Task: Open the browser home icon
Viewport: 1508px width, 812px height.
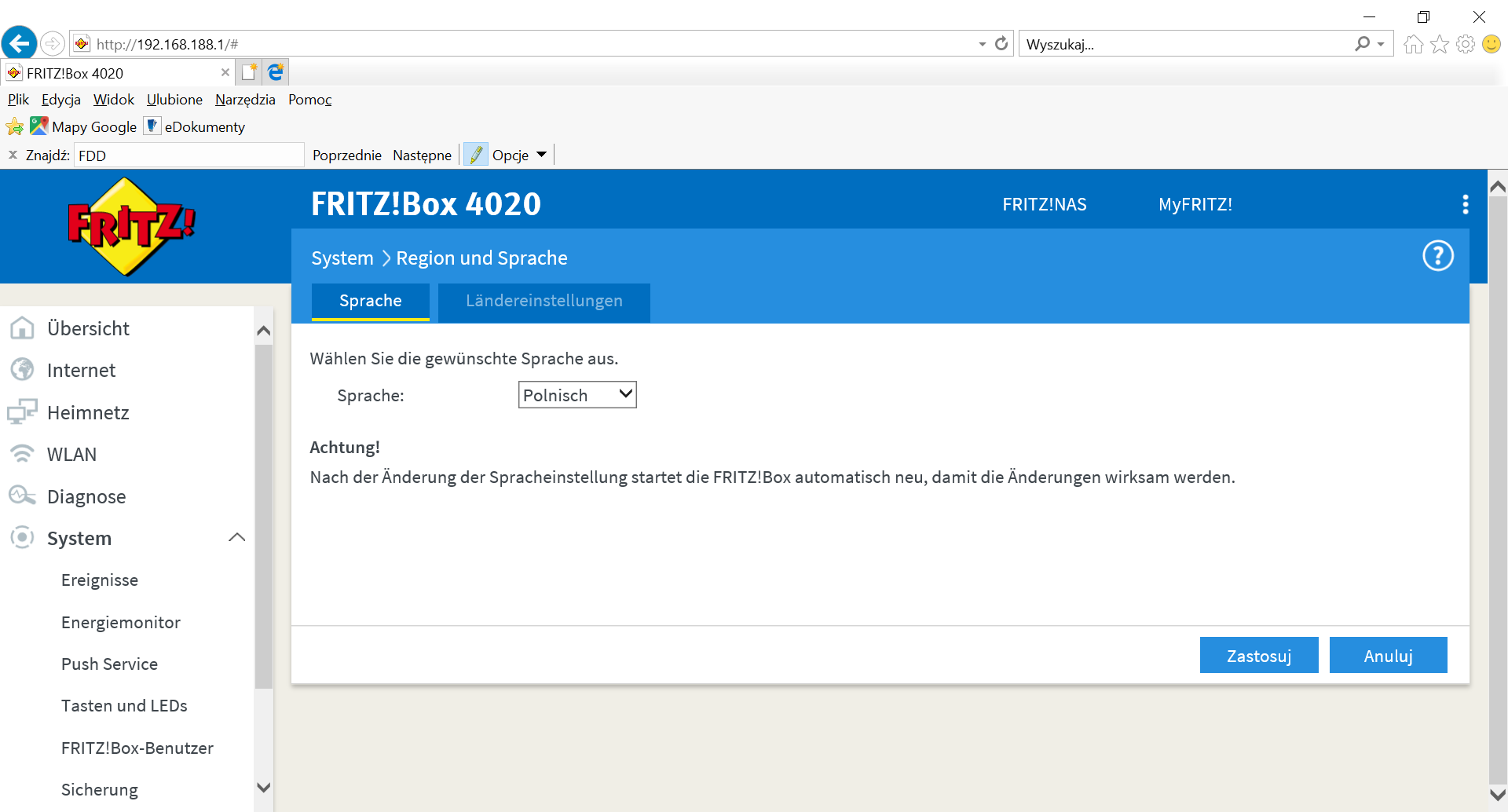Action: point(1414,45)
